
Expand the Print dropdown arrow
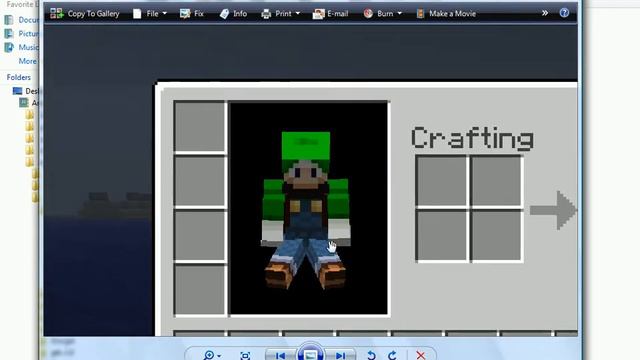(298, 13)
